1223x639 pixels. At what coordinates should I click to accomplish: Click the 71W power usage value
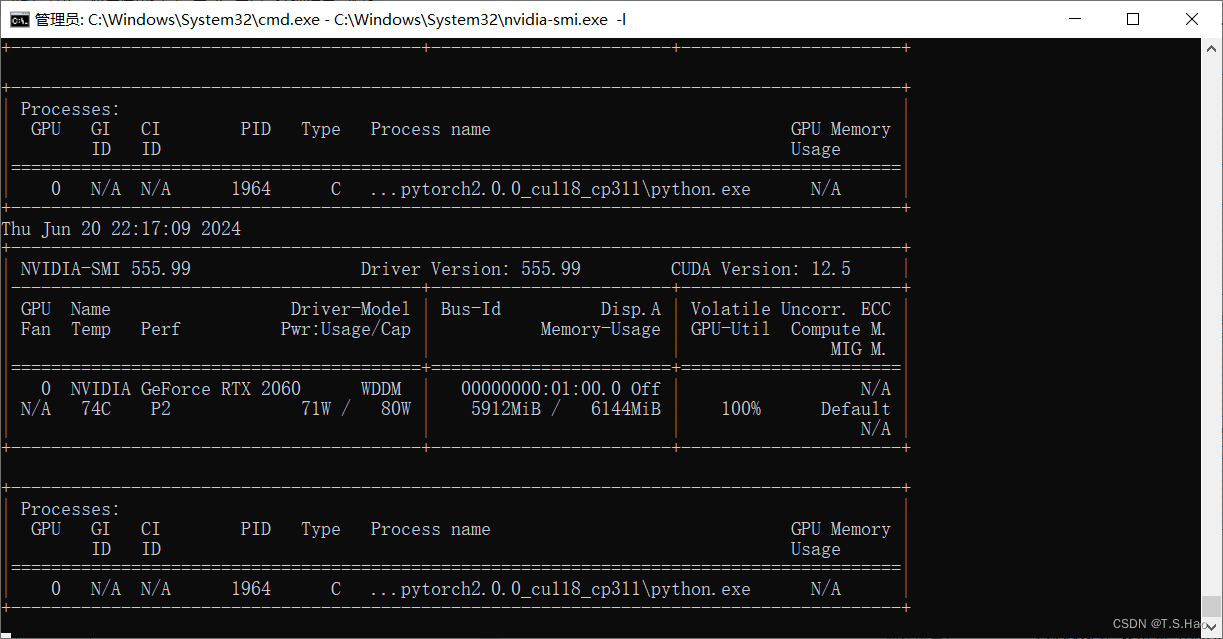coord(316,409)
